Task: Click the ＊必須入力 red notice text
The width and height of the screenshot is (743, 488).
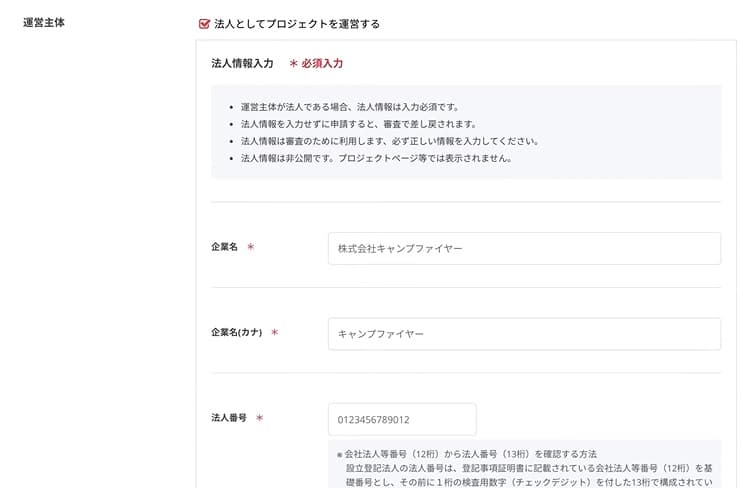Action: point(316,63)
